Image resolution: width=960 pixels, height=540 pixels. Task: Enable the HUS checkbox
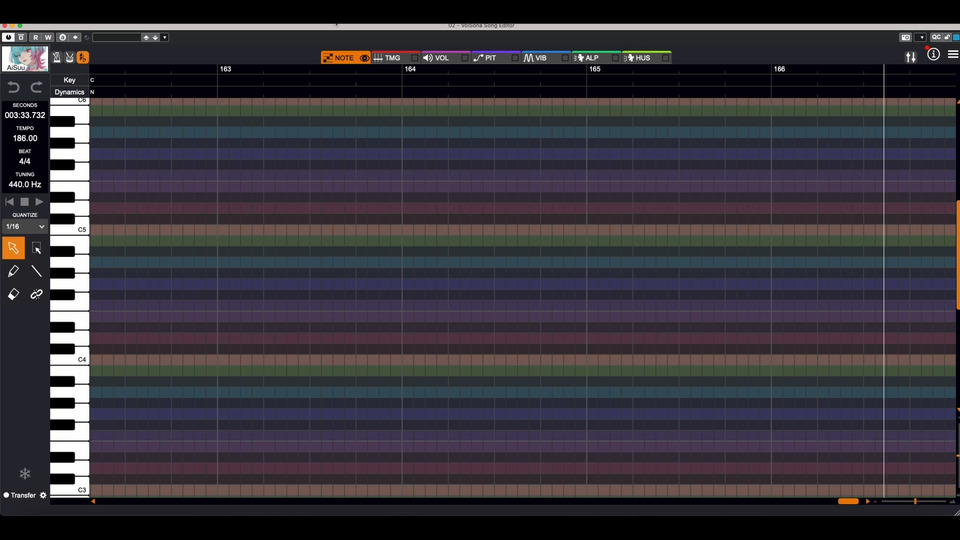coord(666,58)
